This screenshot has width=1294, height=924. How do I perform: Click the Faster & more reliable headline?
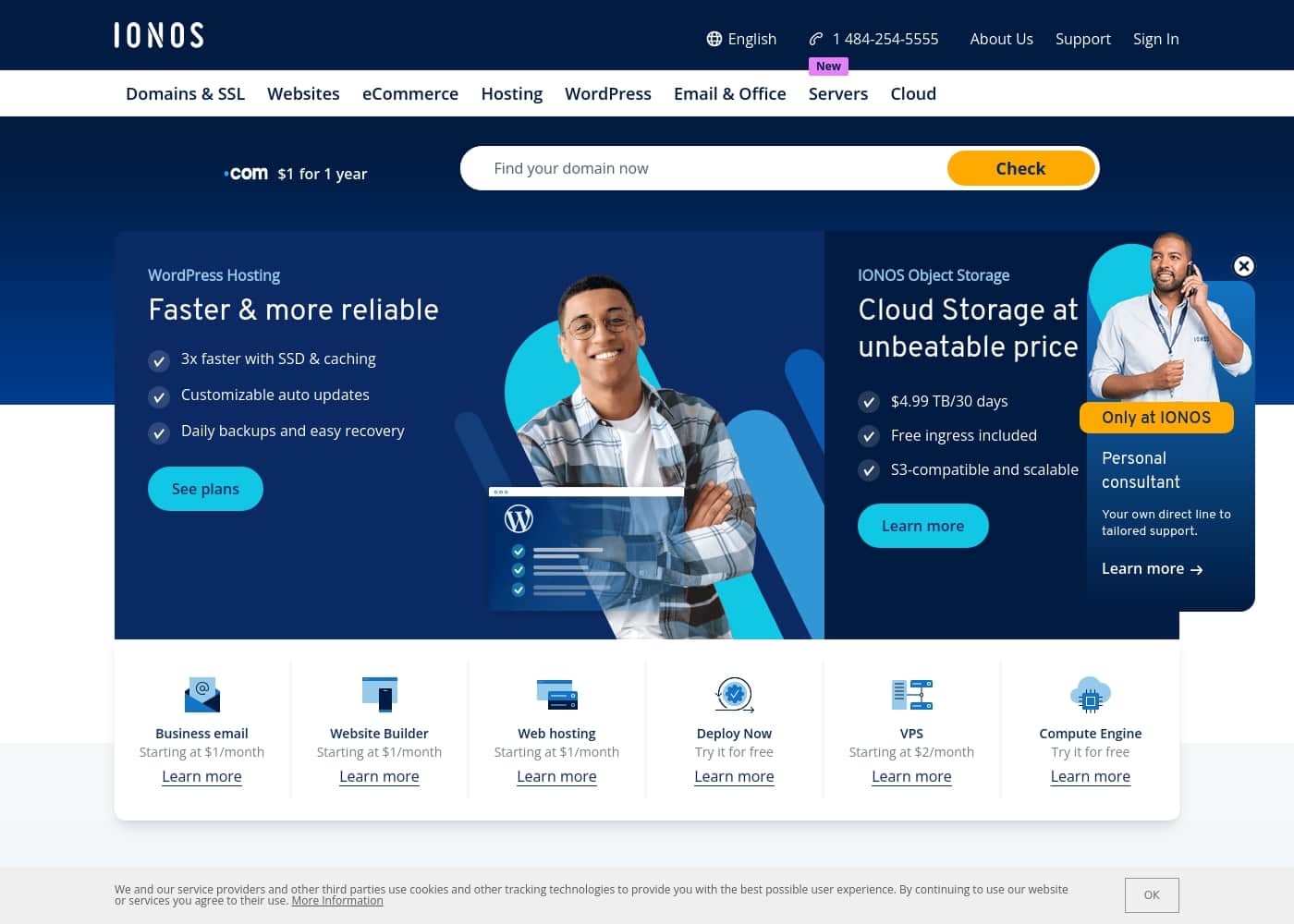pos(293,310)
